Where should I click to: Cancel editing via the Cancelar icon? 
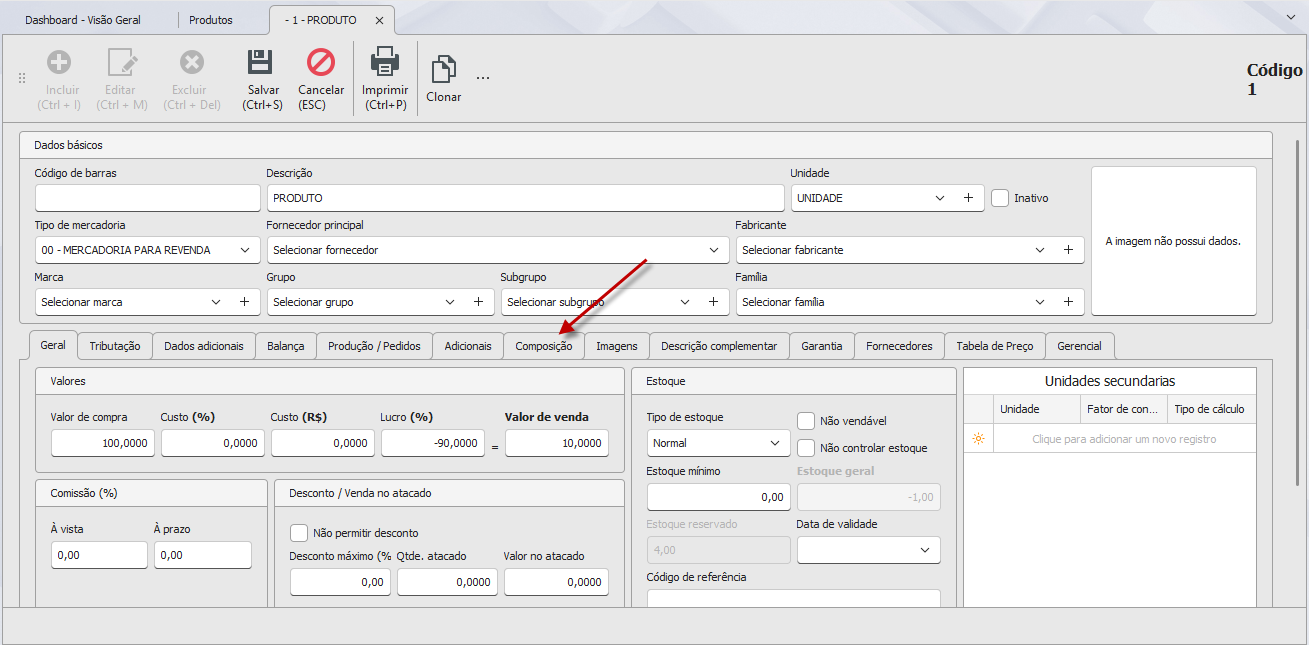point(321,63)
